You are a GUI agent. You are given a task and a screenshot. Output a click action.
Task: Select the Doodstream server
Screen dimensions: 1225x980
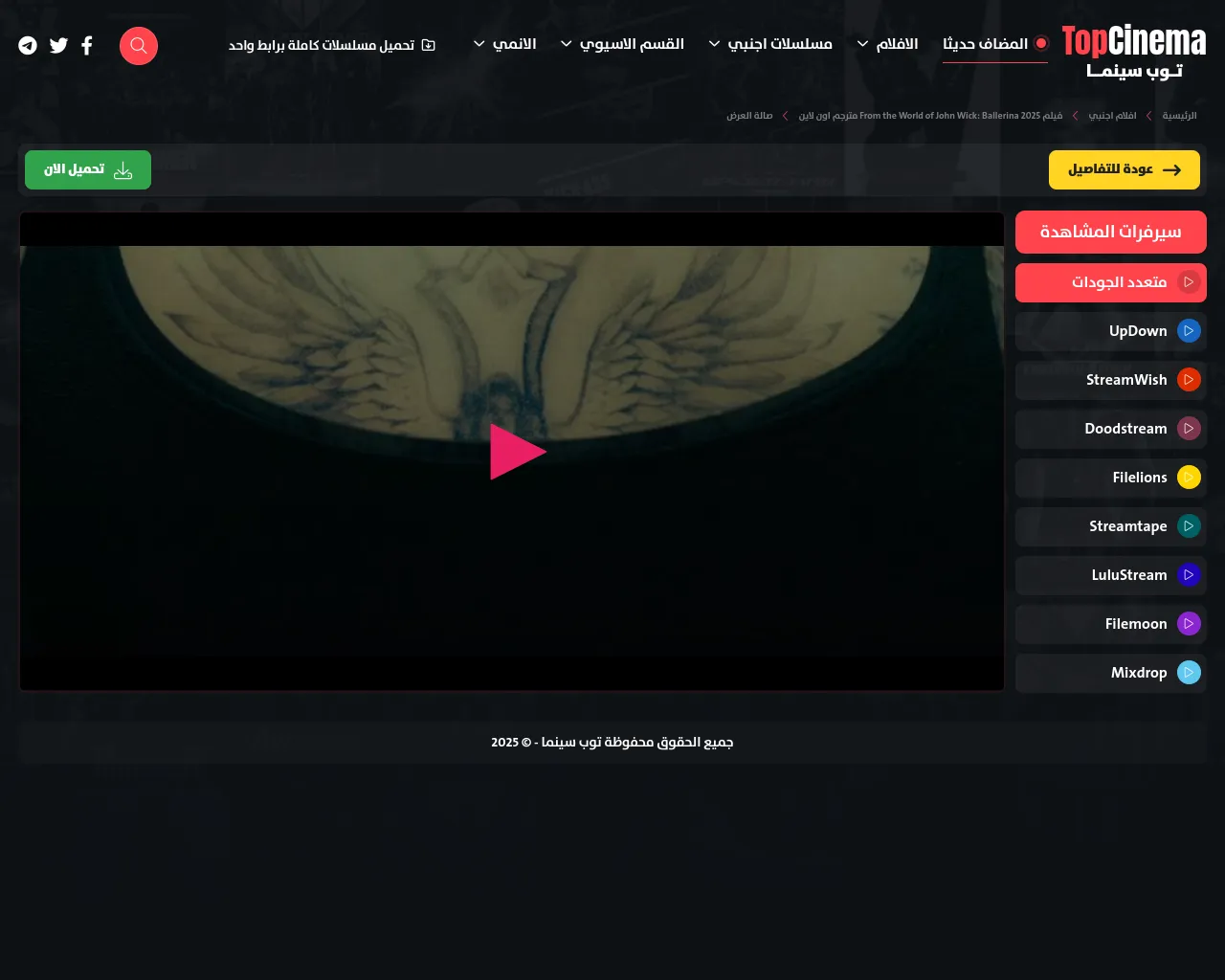click(x=1111, y=429)
